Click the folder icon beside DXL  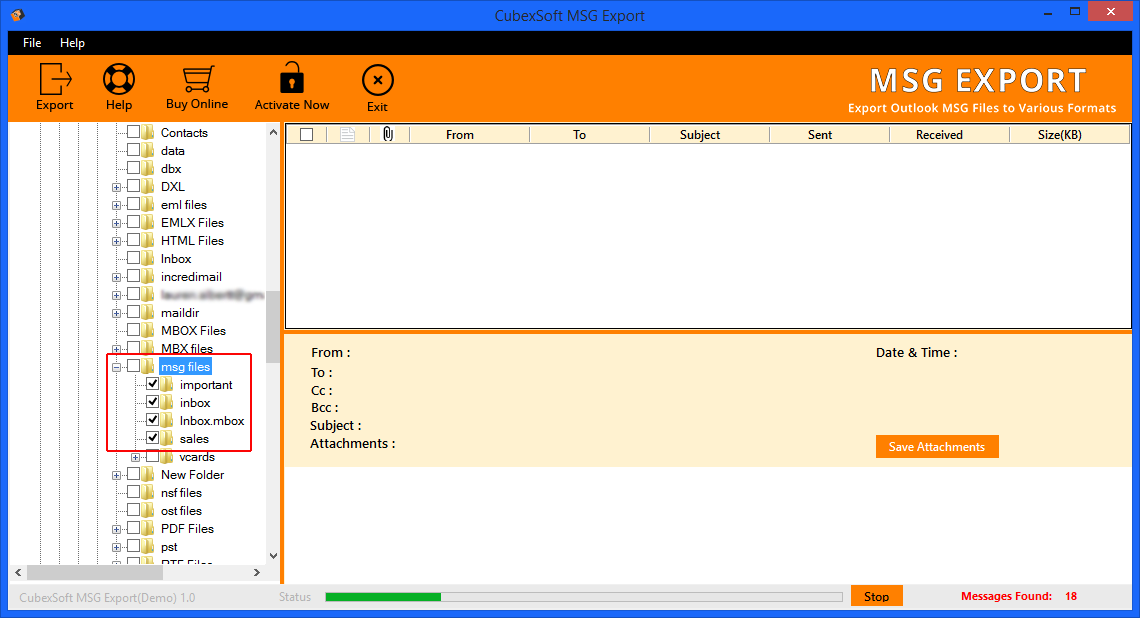[x=148, y=186]
